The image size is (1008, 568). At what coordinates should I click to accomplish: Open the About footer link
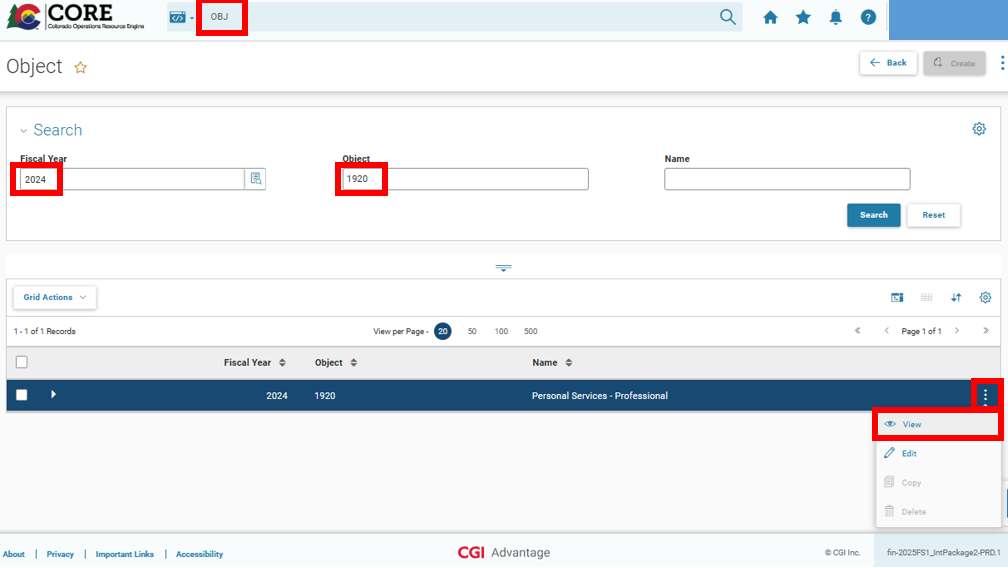click(x=14, y=555)
